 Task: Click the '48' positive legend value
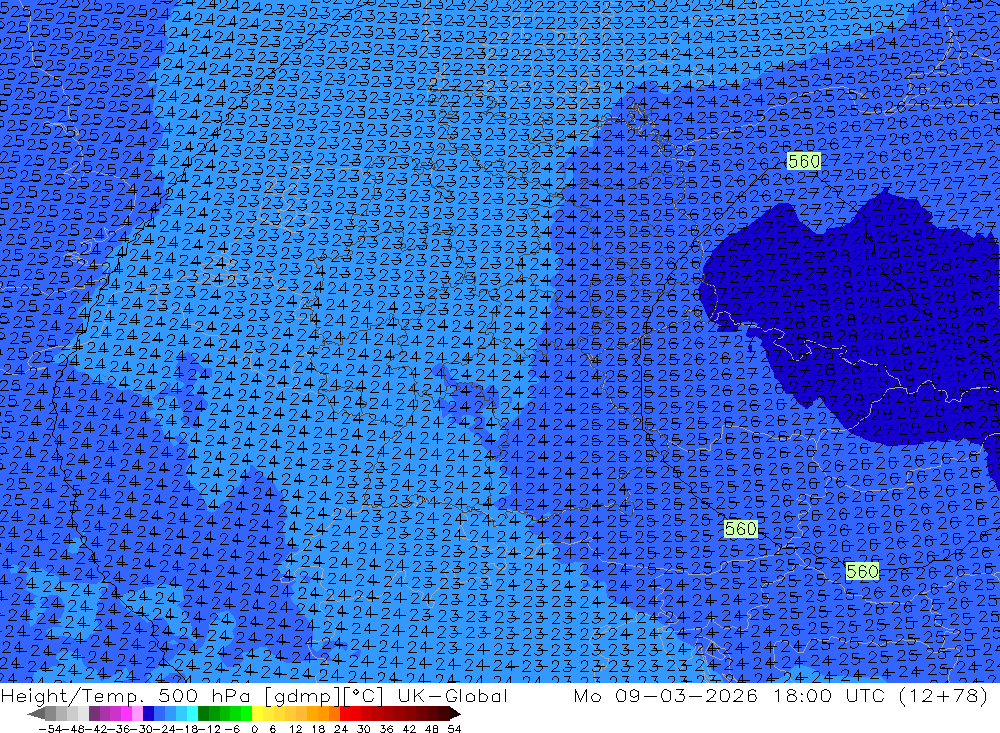tap(432, 729)
